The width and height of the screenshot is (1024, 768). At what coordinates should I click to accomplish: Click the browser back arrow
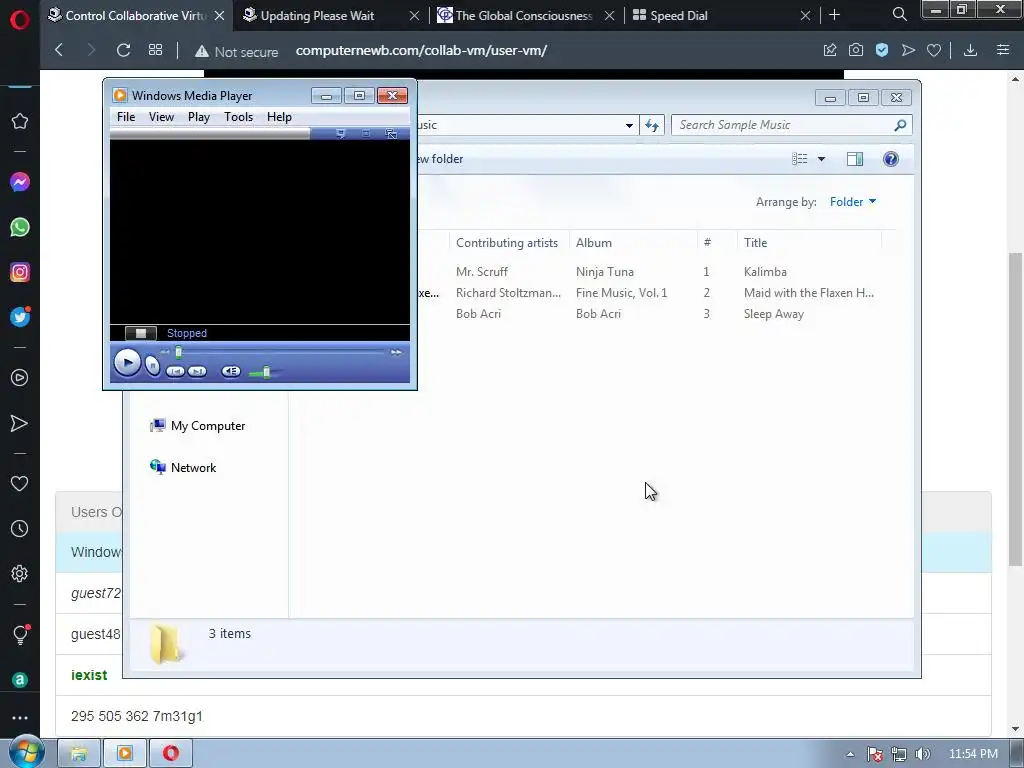pos(59,50)
